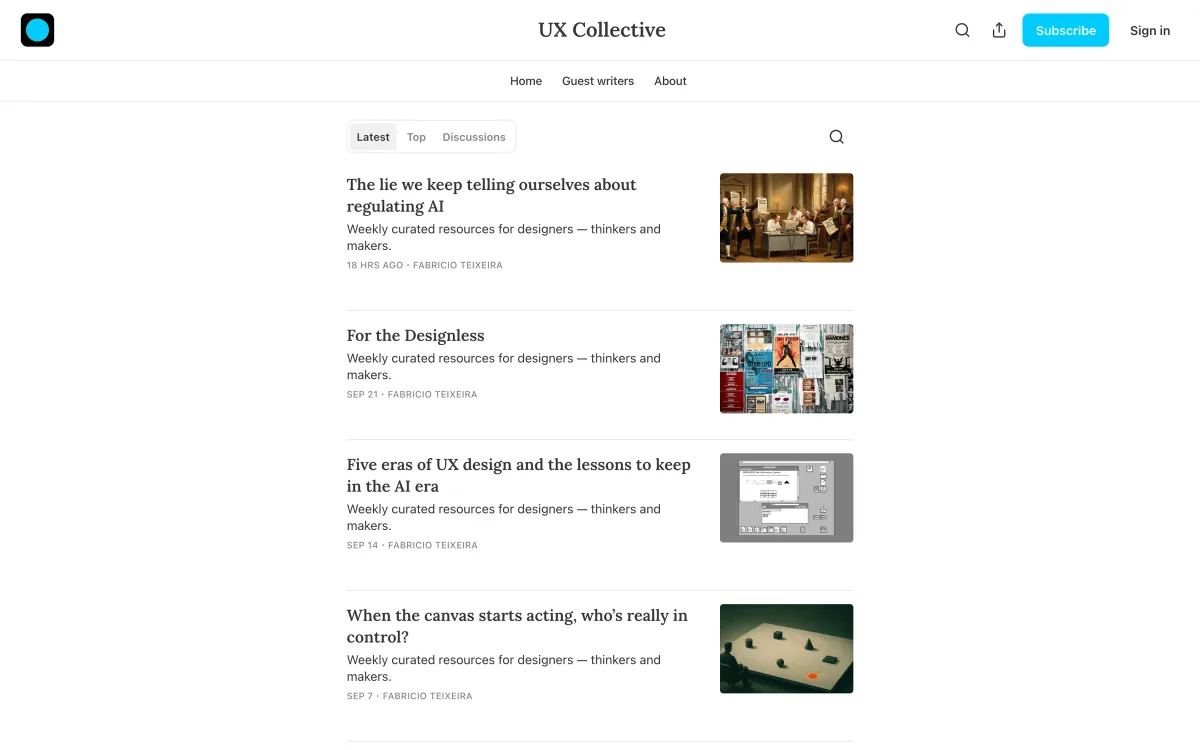Open search from the header magnifier icon
Screen dimensions: 1200x750
coord(962,30)
